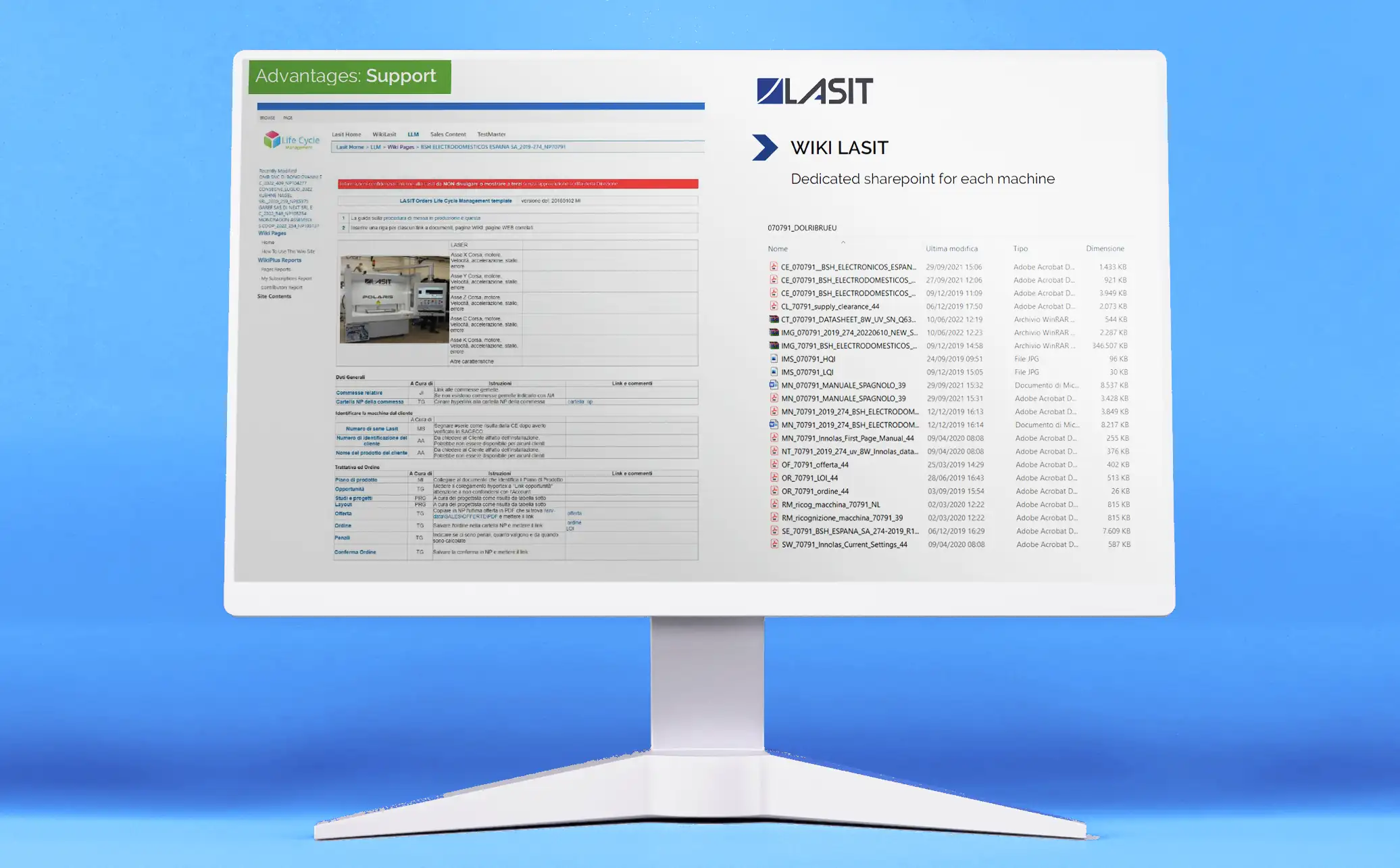This screenshot has height=868, width=1400.
Task: Click the Wiki Pages breadcrumb link
Action: (x=401, y=147)
